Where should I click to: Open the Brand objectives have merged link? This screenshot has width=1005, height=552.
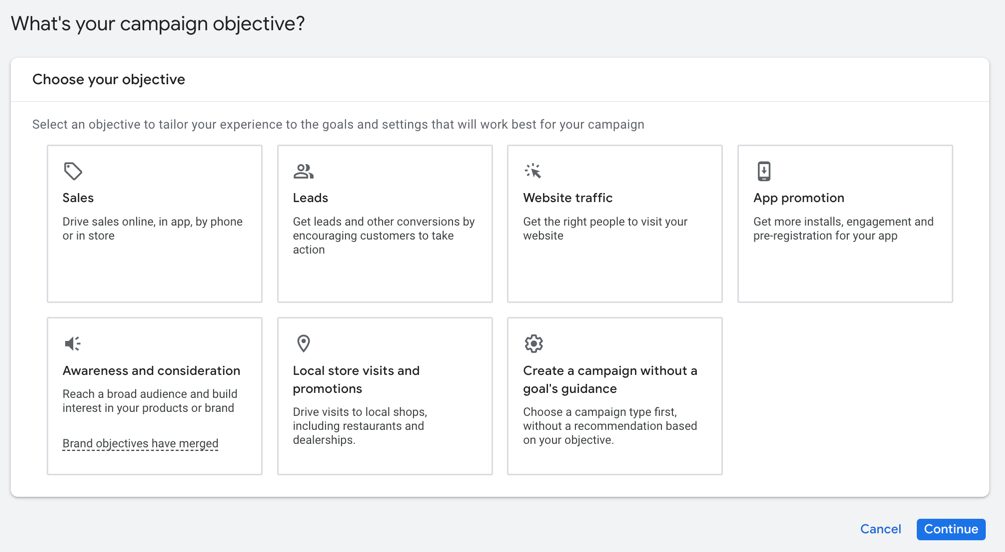point(140,444)
